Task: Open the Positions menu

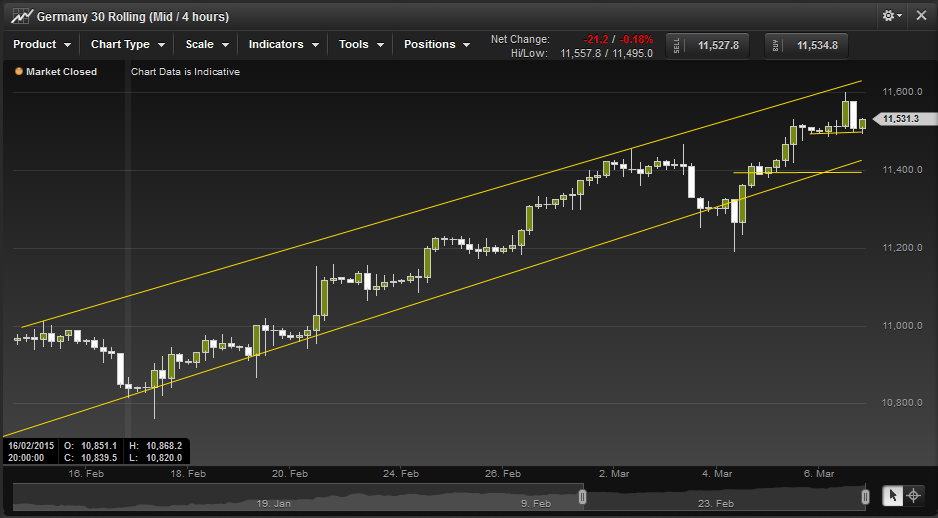Action: (x=437, y=44)
